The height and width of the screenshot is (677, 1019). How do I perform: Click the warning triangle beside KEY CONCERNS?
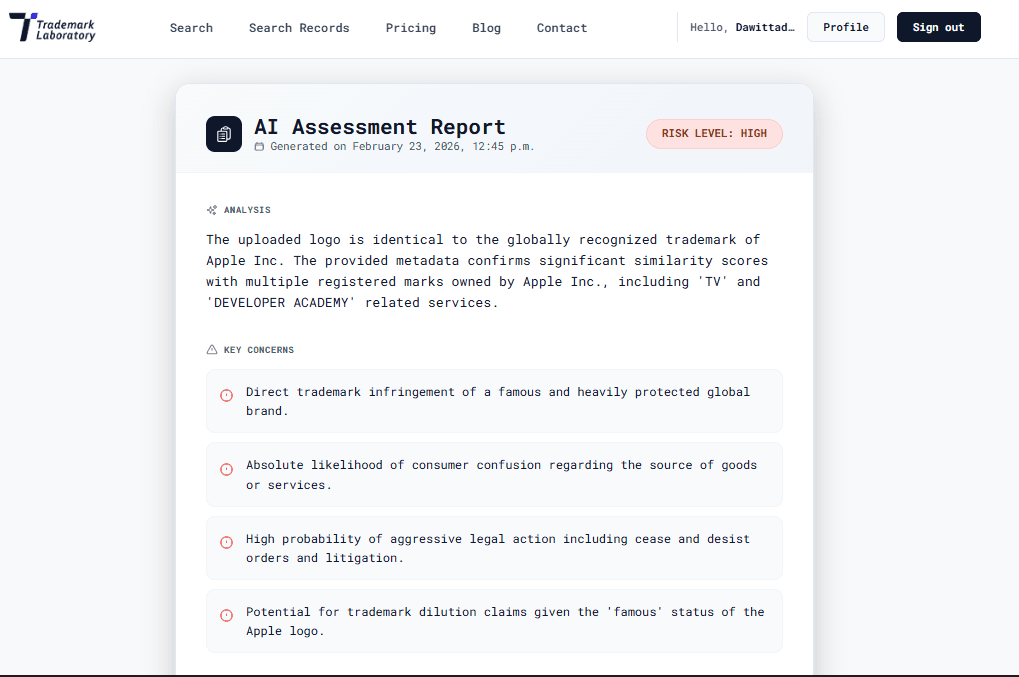tap(211, 349)
